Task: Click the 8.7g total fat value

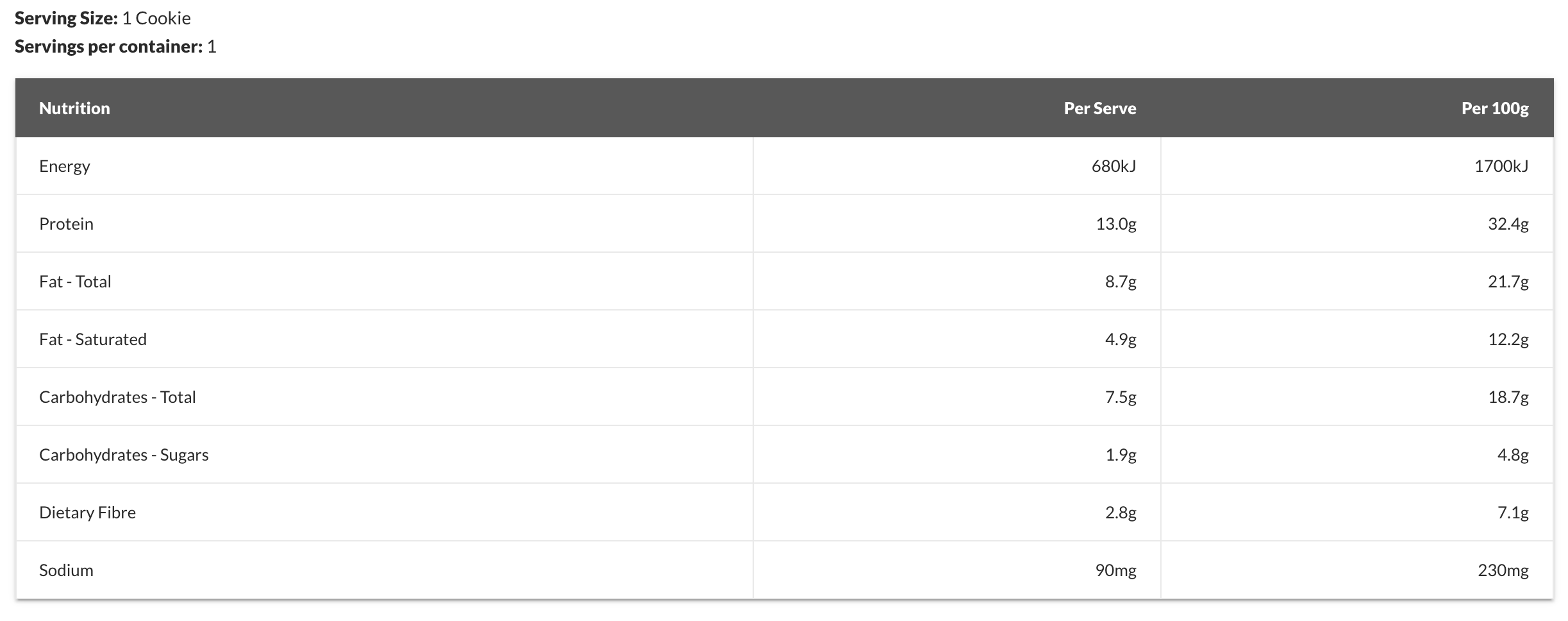Action: pyautogui.click(x=1121, y=282)
